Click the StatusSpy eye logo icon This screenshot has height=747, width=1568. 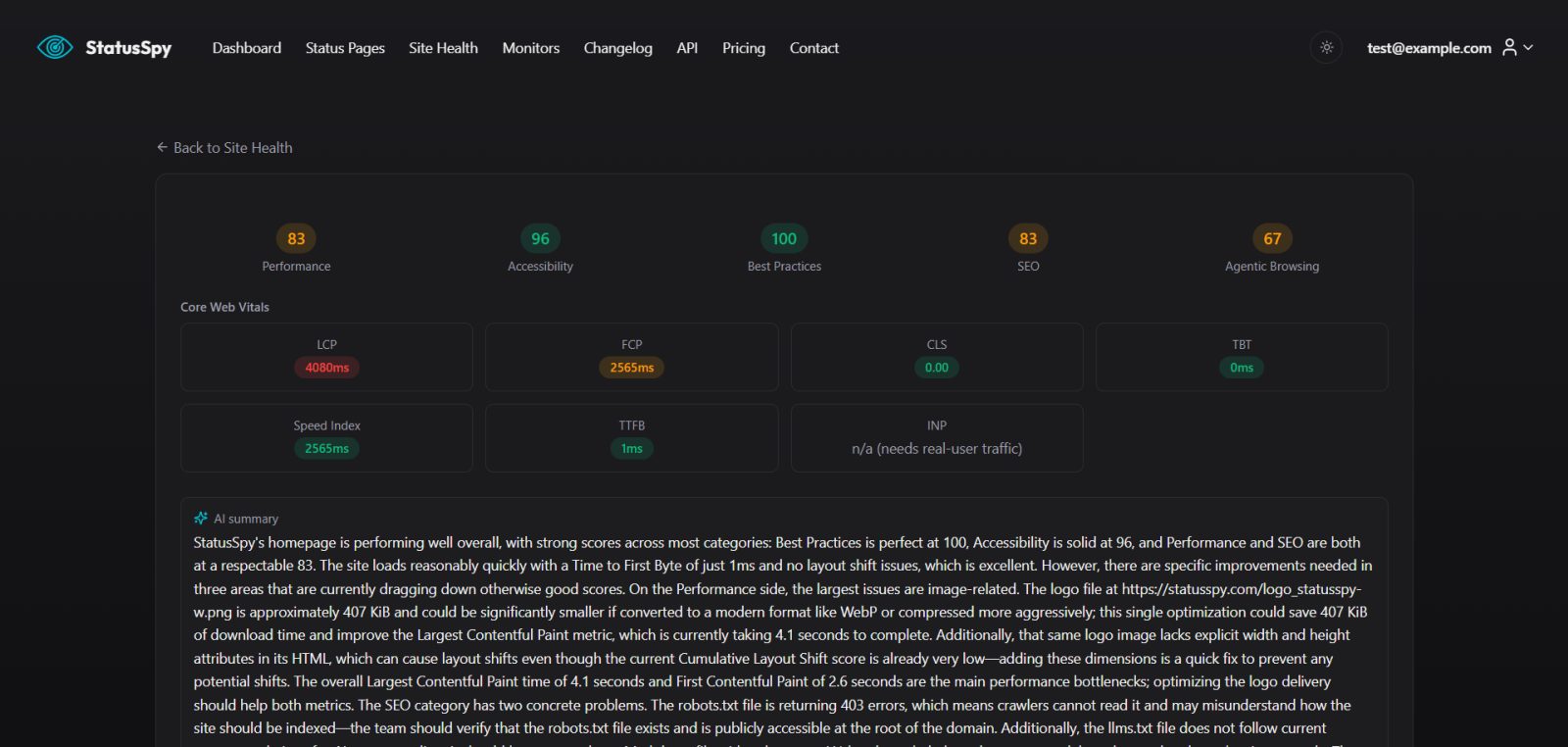tap(55, 47)
